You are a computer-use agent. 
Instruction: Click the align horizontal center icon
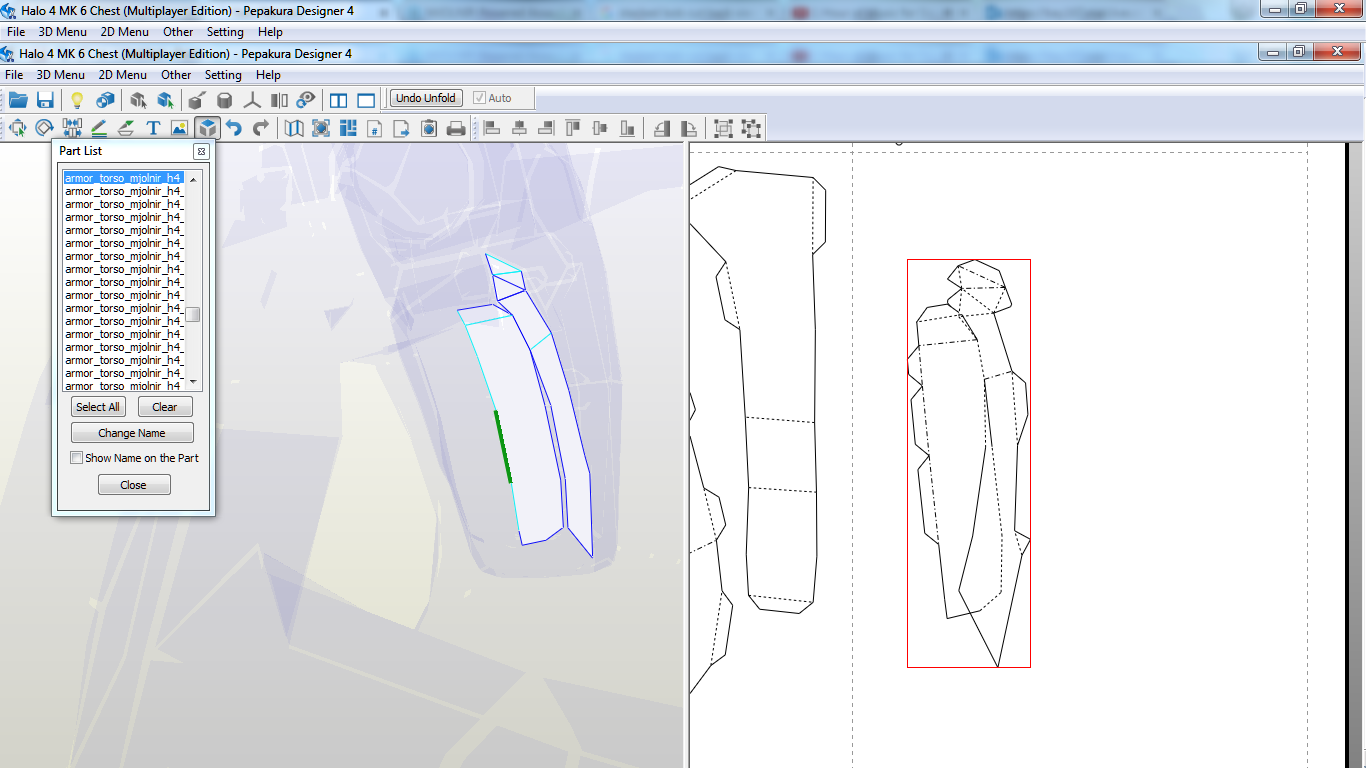pos(519,128)
